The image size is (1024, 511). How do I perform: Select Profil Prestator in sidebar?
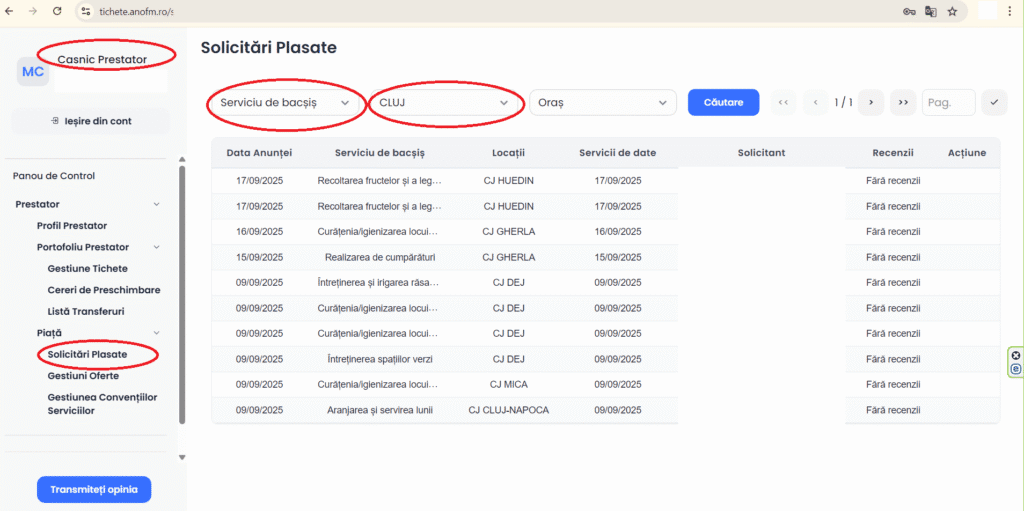[72, 225]
